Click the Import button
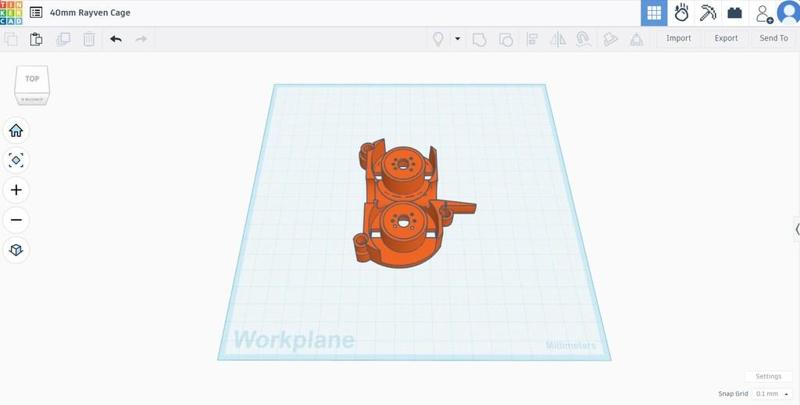800x405 pixels. click(x=679, y=38)
